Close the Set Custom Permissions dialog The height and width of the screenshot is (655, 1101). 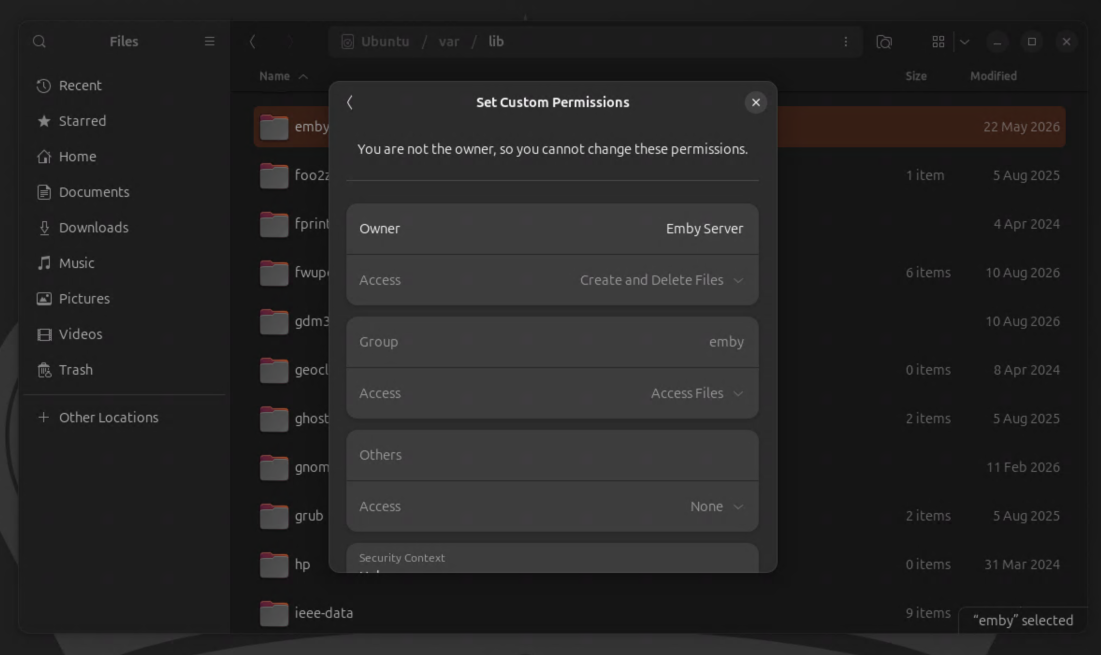click(756, 102)
